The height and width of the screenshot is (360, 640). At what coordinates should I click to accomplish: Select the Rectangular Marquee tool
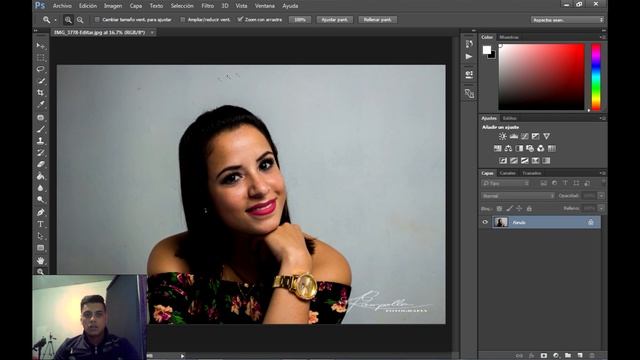40,58
